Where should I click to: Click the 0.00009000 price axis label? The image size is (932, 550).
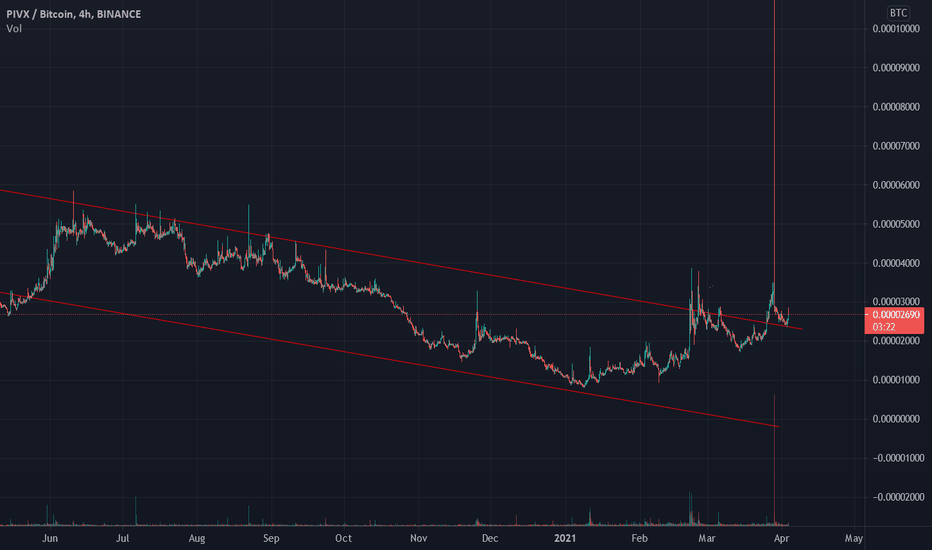896,68
